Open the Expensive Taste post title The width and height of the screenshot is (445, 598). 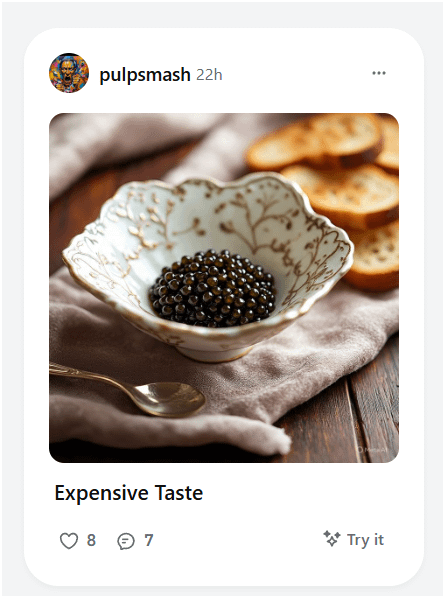(129, 493)
